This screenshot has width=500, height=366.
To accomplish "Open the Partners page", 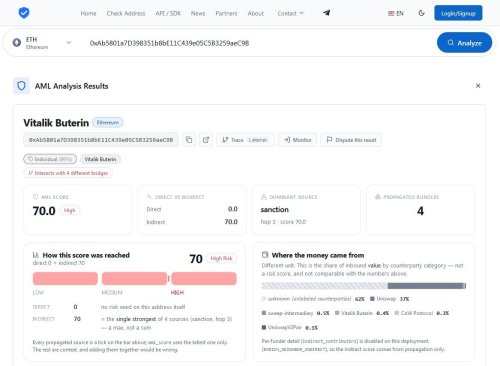I will click(x=226, y=13).
